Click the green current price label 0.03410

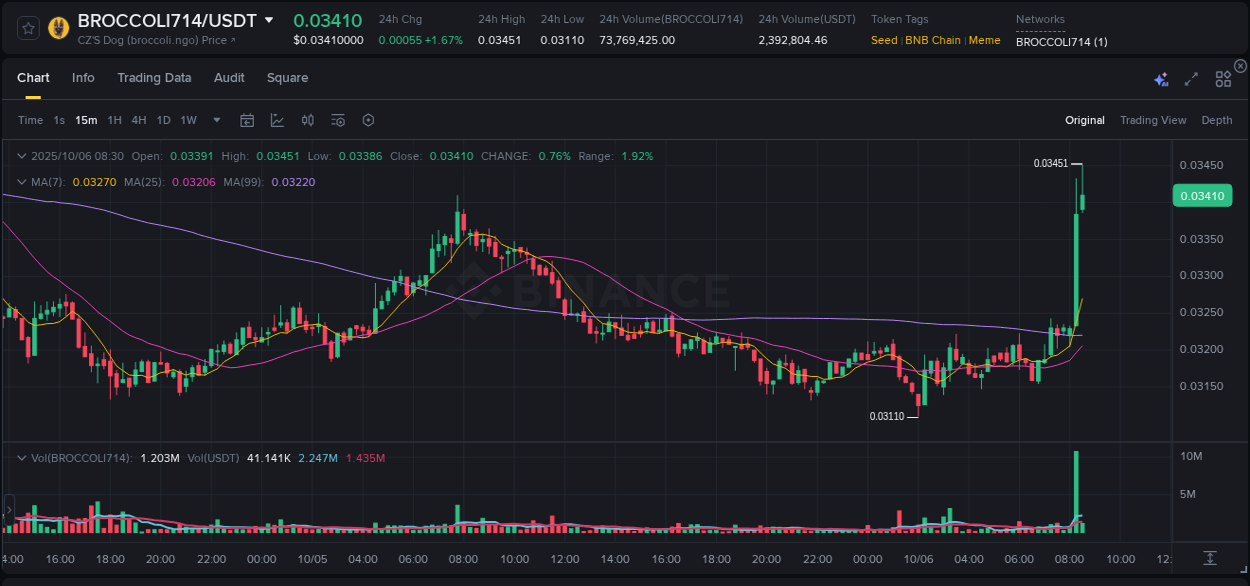pyautogui.click(x=1202, y=195)
